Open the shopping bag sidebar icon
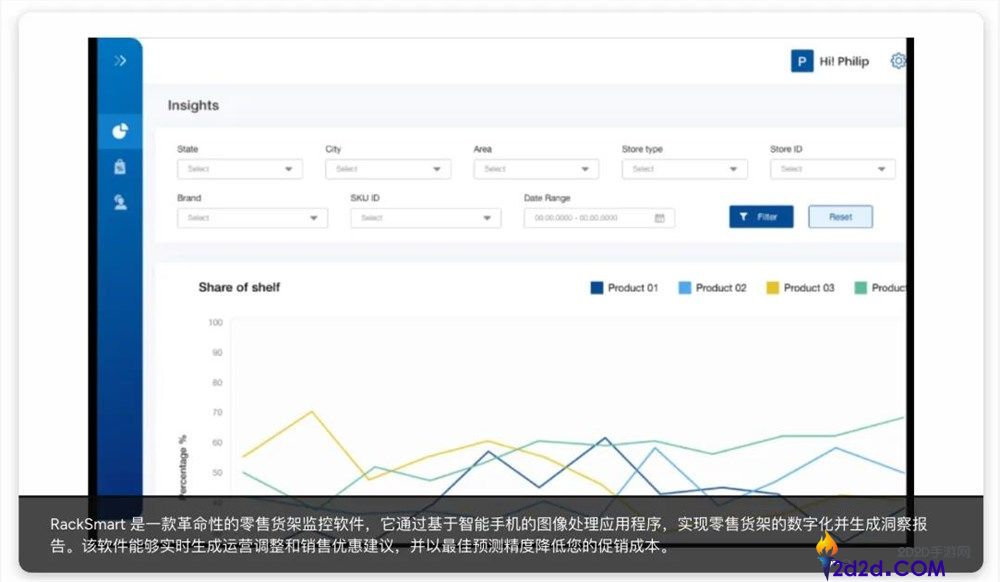The height and width of the screenshot is (582, 1000). pos(120,166)
